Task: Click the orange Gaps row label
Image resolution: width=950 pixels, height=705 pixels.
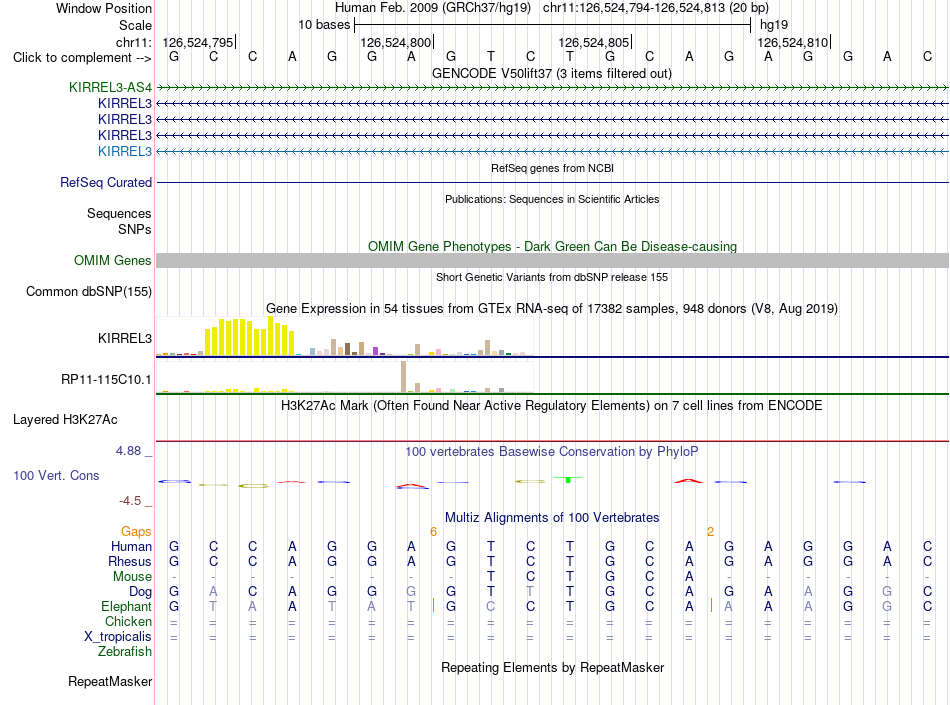Action: [136, 532]
